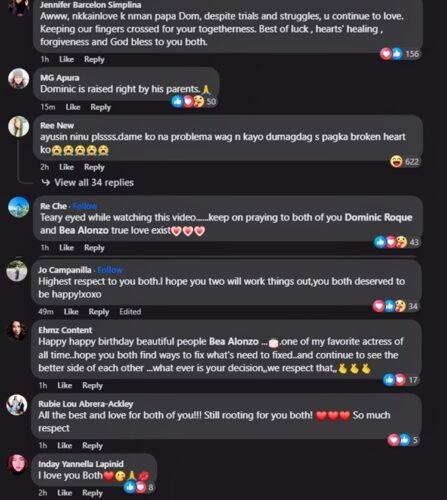Open reactions on Jo Campanilla's comment
Screen dimensions: 447x500
(395, 306)
